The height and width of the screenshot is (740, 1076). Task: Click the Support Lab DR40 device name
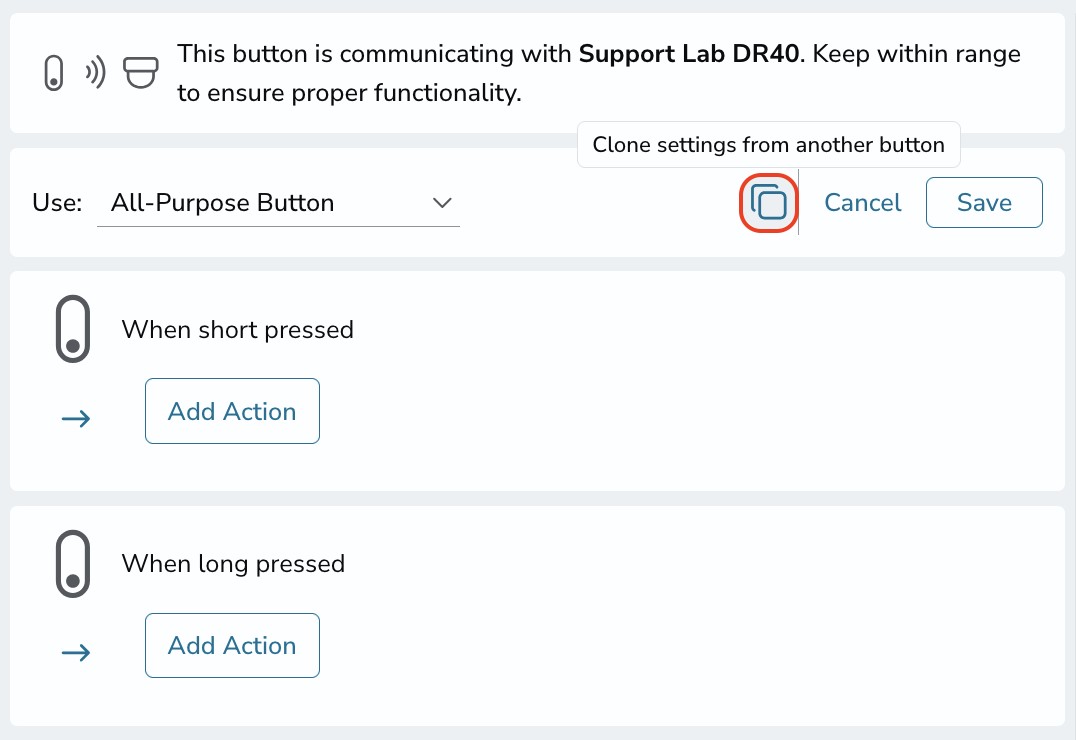tap(689, 54)
